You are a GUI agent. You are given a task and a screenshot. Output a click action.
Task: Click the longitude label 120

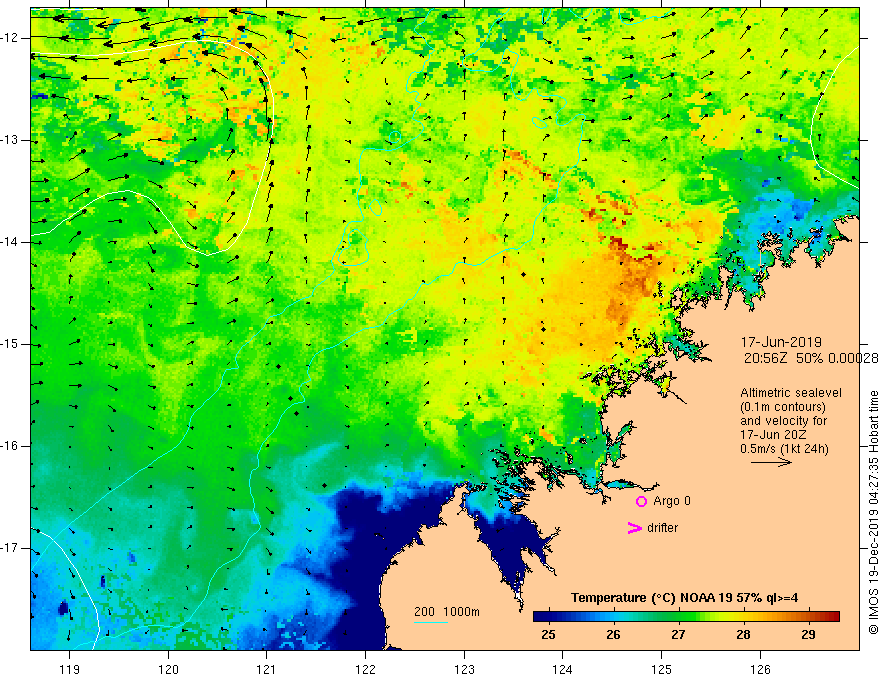point(168,669)
